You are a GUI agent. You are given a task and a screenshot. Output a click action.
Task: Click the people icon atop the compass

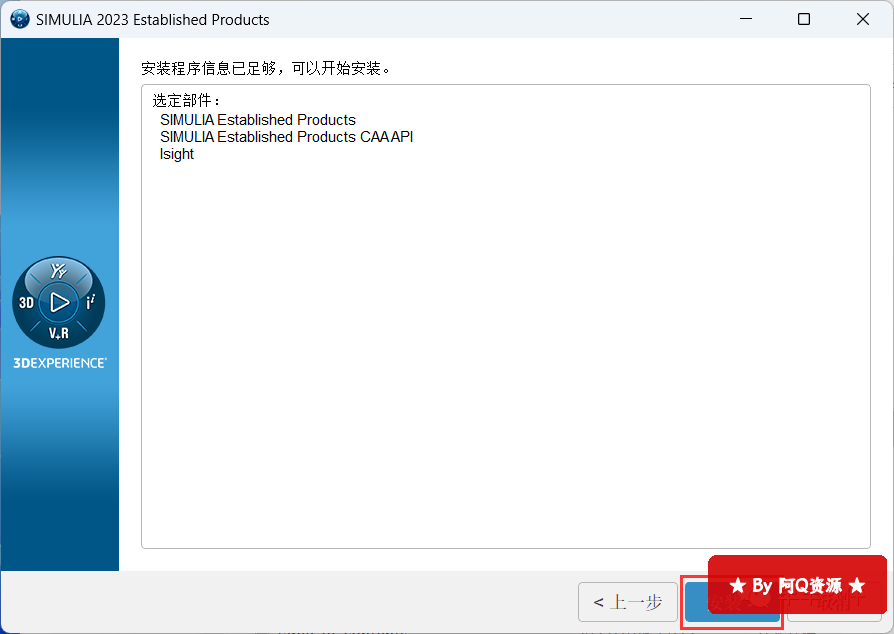(x=59, y=271)
